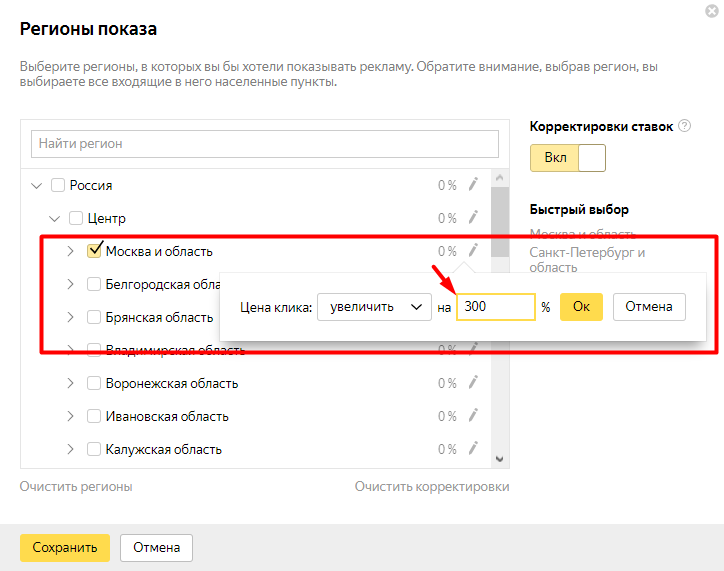Click the Очистить корректировки link
Viewport: 724px width, 571px height.
pos(431,486)
